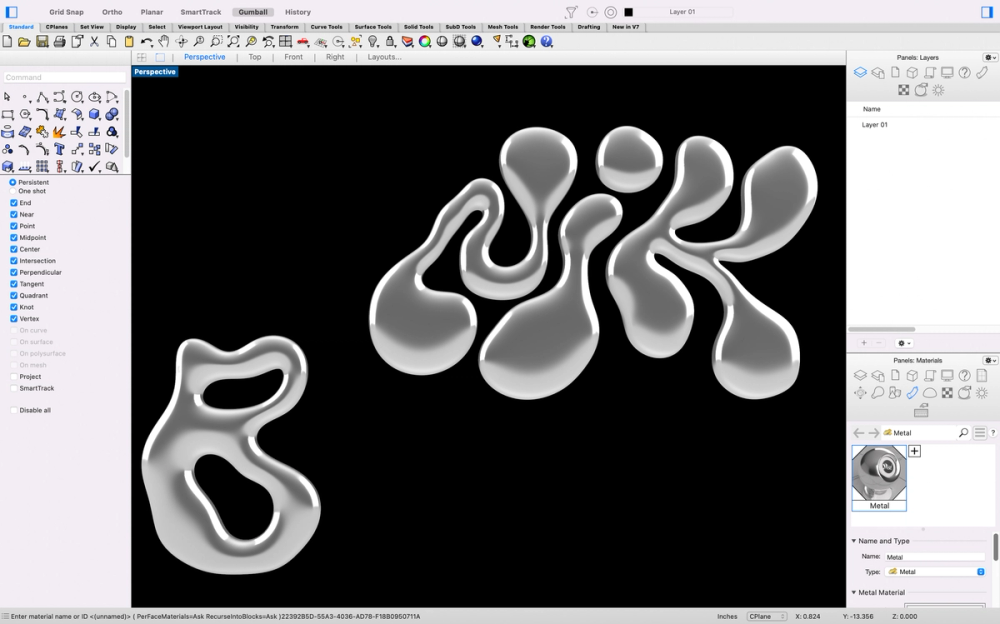Click the Undo arrow icon
This screenshot has width=1000, height=624.
[147, 41]
